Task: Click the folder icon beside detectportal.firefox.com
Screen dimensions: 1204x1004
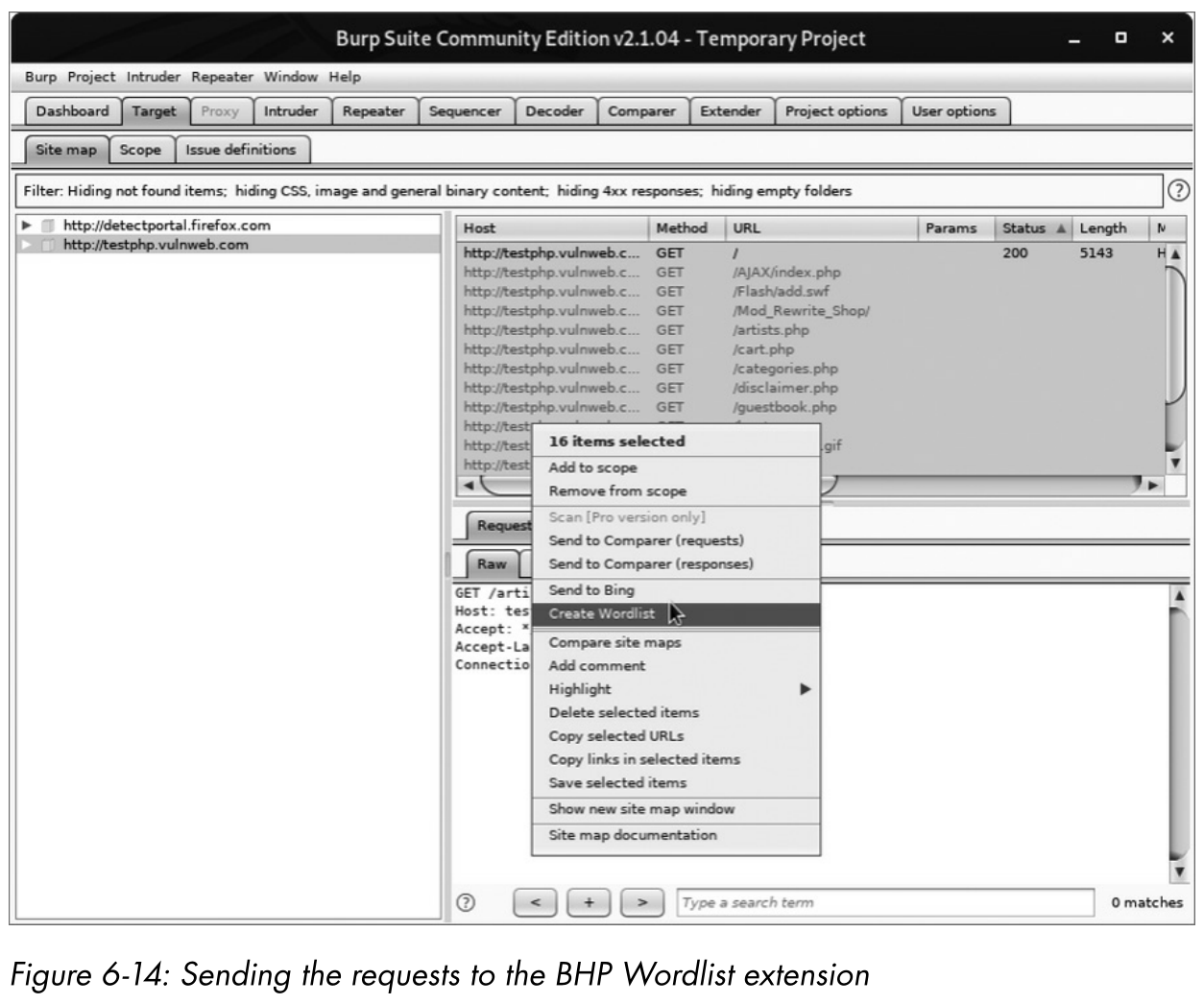Action: [x=48, y=226]
